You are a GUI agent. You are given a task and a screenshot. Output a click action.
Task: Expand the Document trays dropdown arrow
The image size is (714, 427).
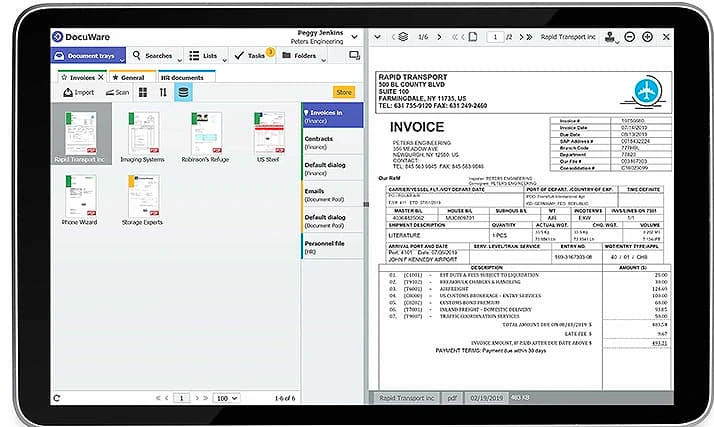122,60
